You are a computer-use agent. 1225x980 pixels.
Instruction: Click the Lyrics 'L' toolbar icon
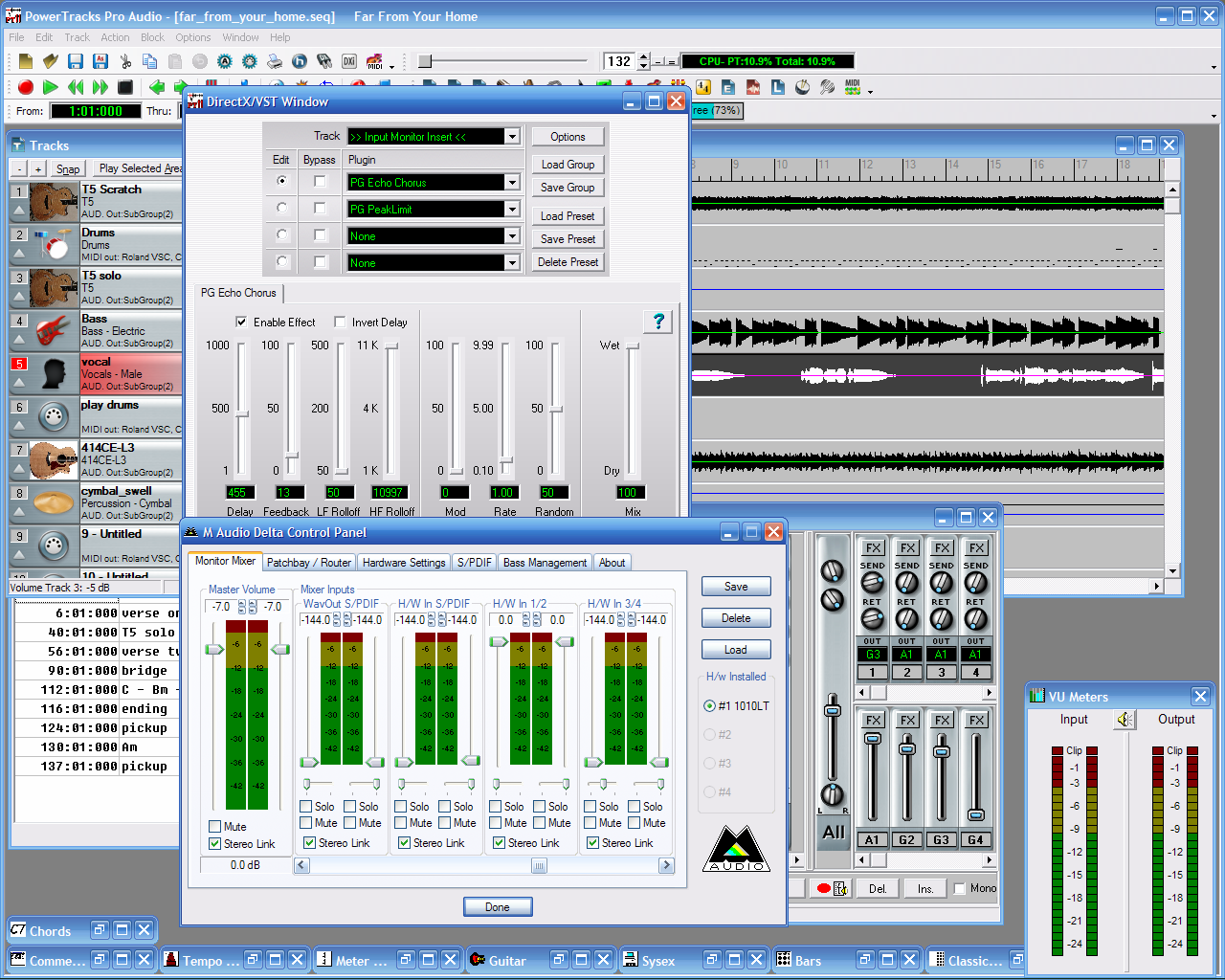[x=778, y=87]
